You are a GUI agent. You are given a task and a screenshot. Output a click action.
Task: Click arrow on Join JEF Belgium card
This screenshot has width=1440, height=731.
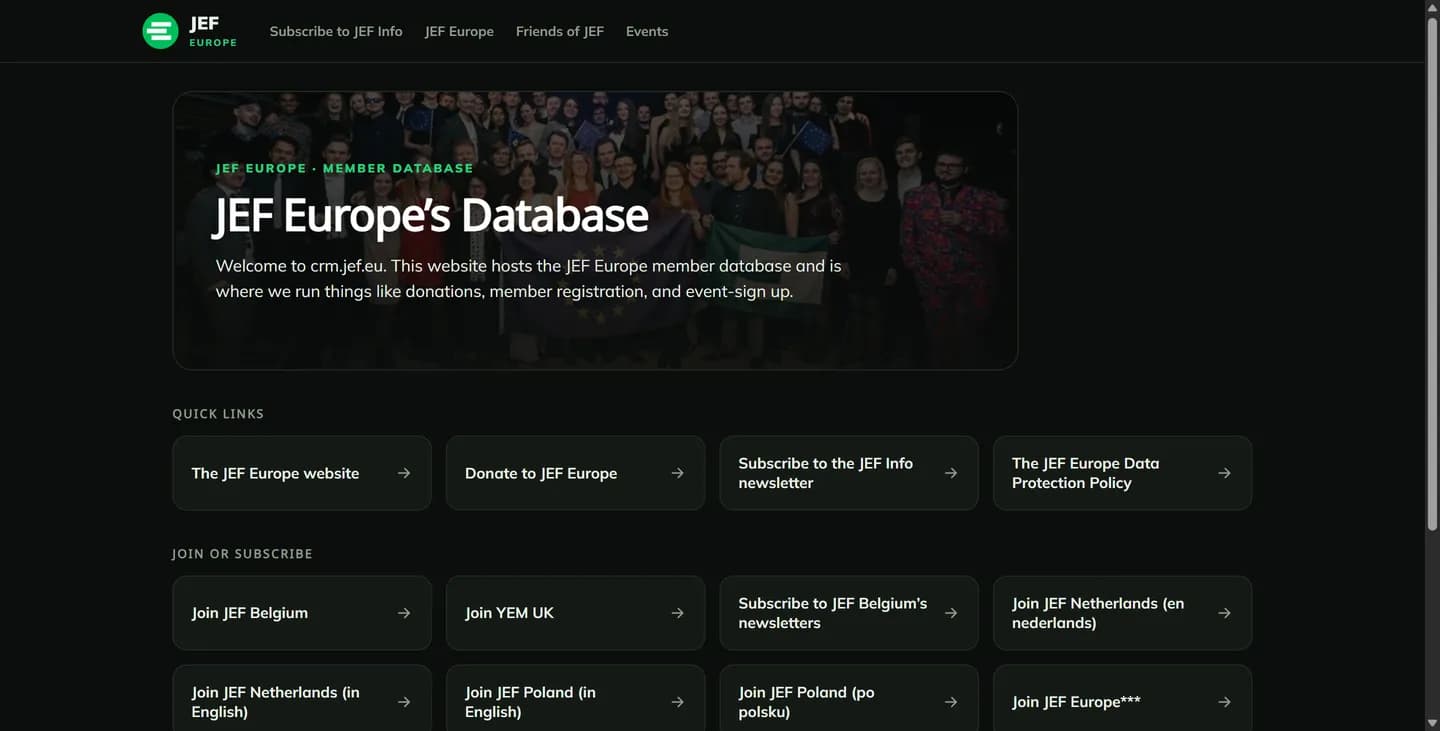(x=404, y=613)
